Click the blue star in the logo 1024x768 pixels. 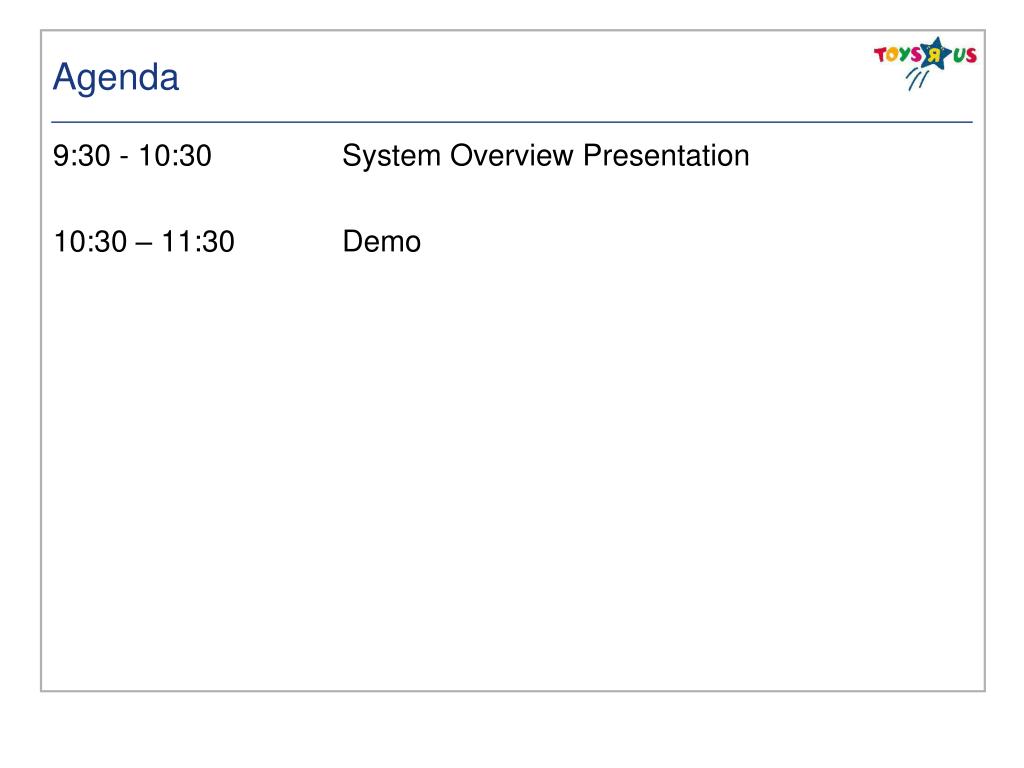pos(936,54)
